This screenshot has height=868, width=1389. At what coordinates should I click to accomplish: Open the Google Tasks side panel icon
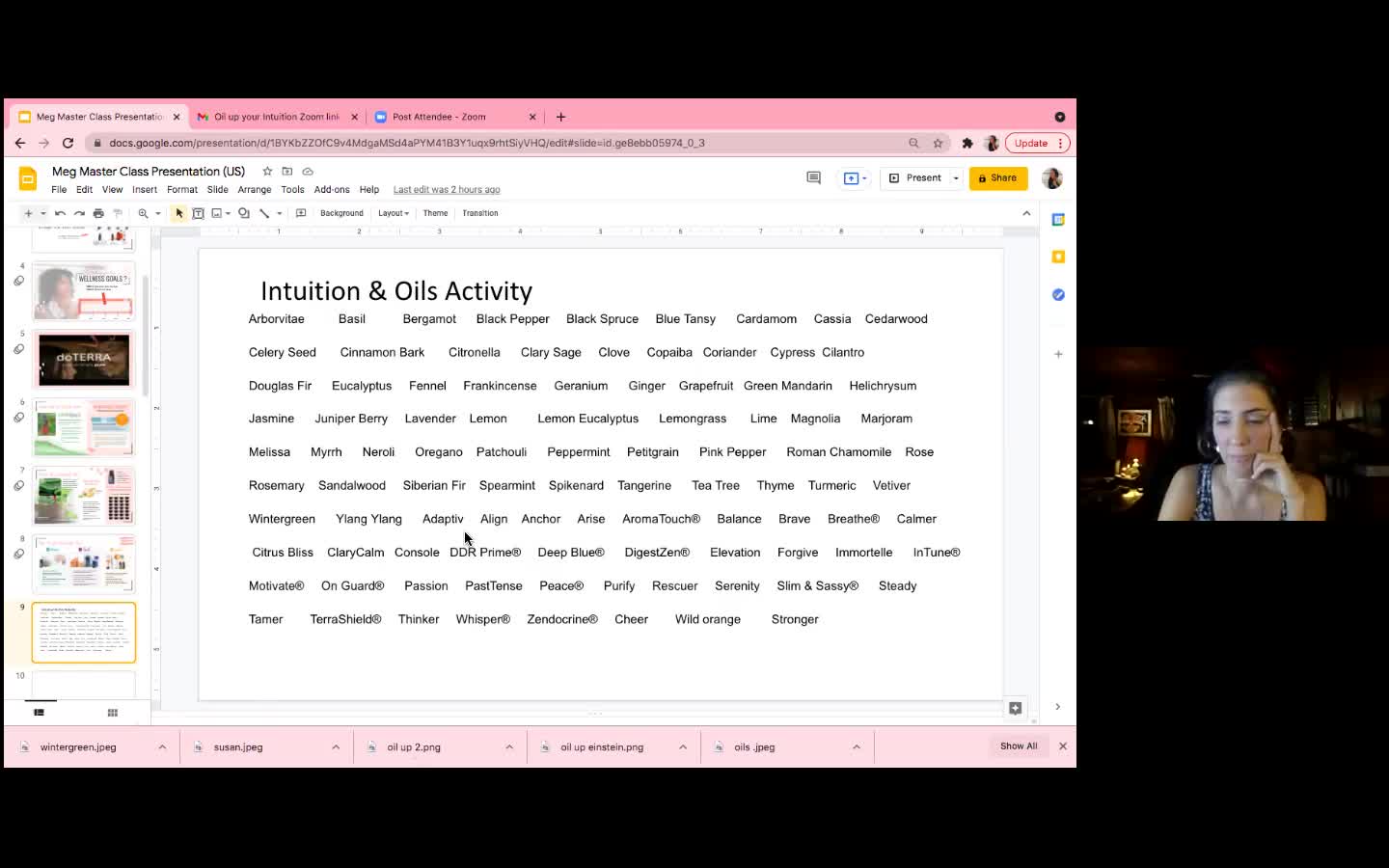click(1058, 294)
